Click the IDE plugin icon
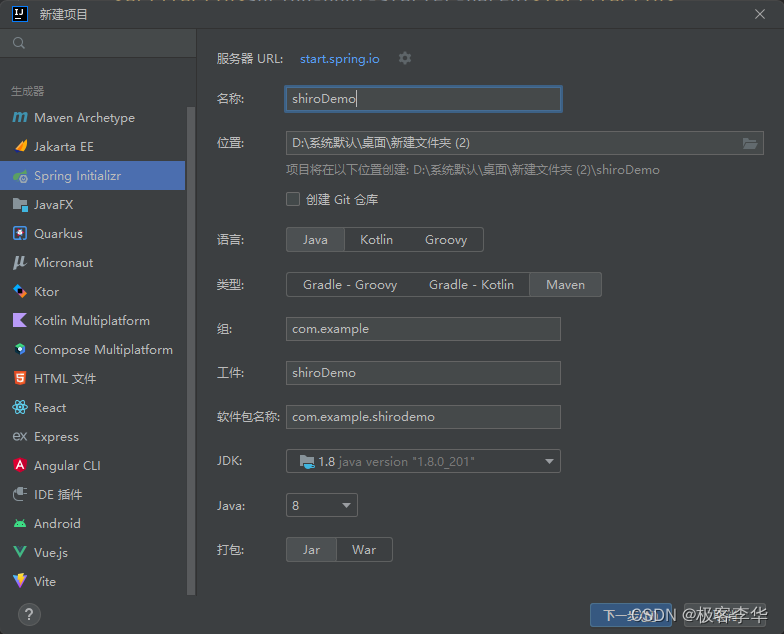The image size is (784, 634). (20, 494)
